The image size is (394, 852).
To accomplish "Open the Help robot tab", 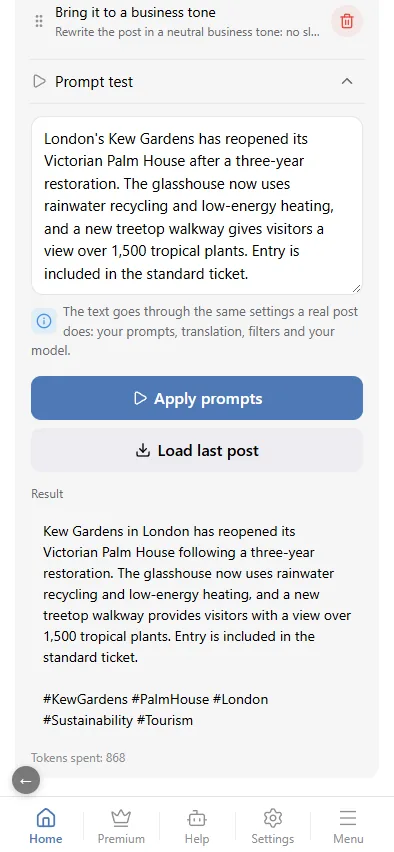I will [197, 826].
